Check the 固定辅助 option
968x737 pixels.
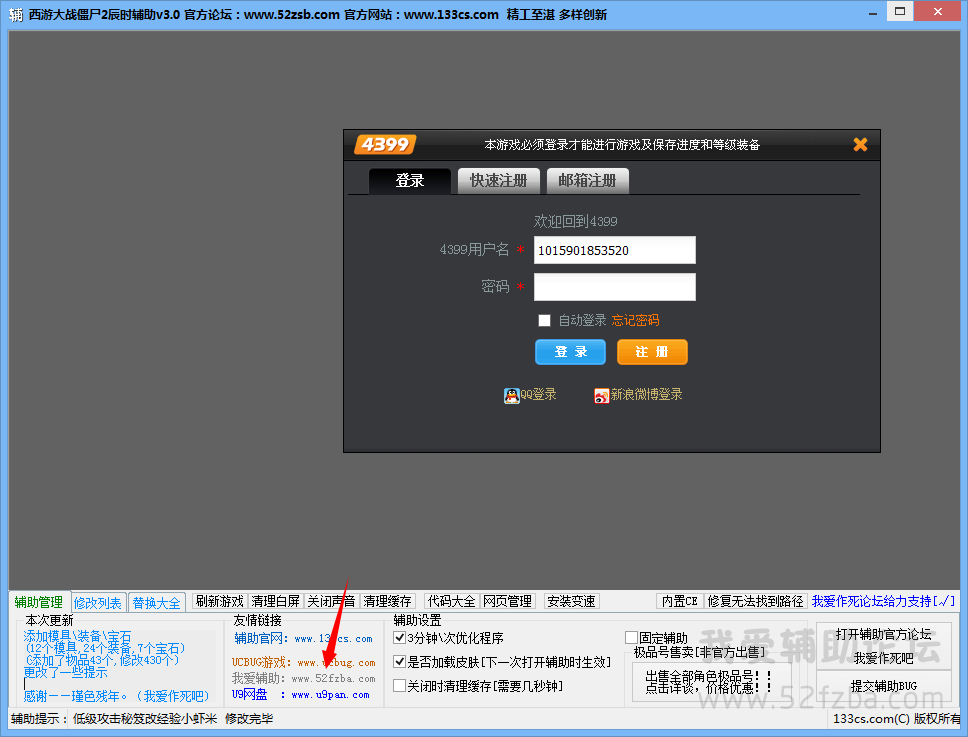(631, 638)
